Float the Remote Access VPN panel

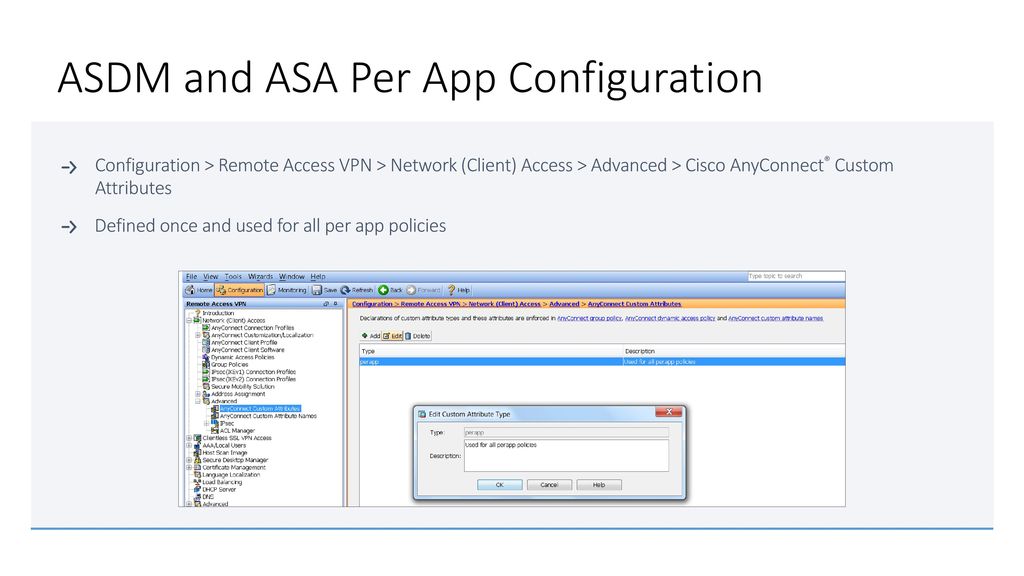click(326, 304)
